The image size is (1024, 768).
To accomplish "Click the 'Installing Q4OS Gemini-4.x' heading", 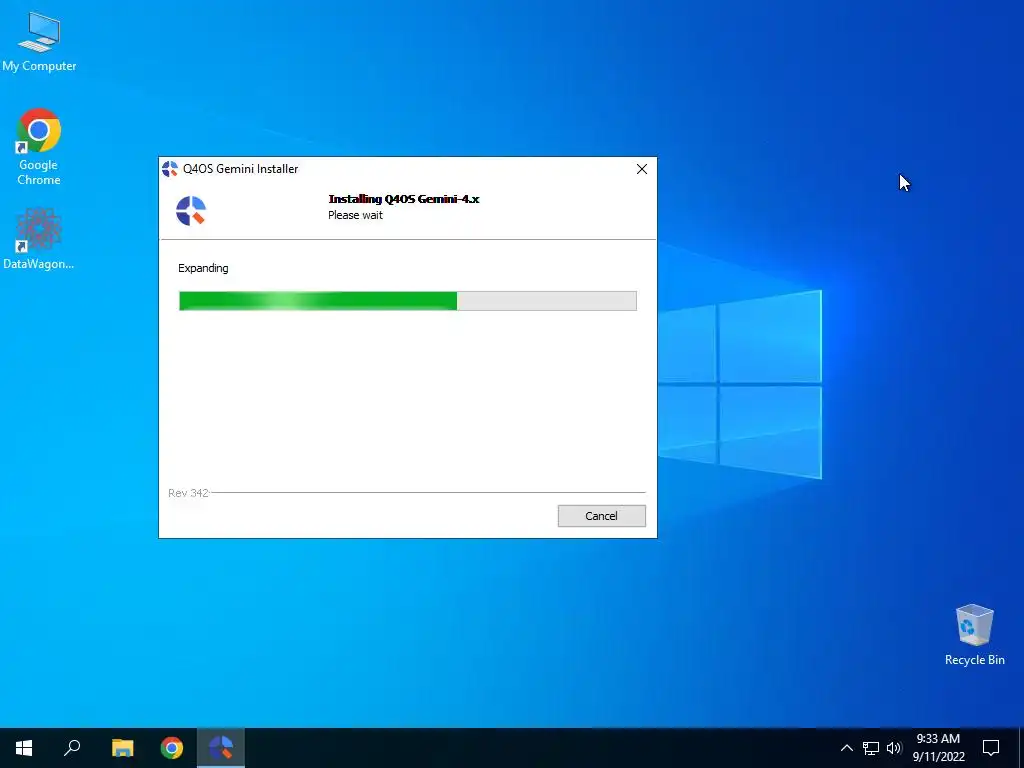I will (x=404, y=199).
